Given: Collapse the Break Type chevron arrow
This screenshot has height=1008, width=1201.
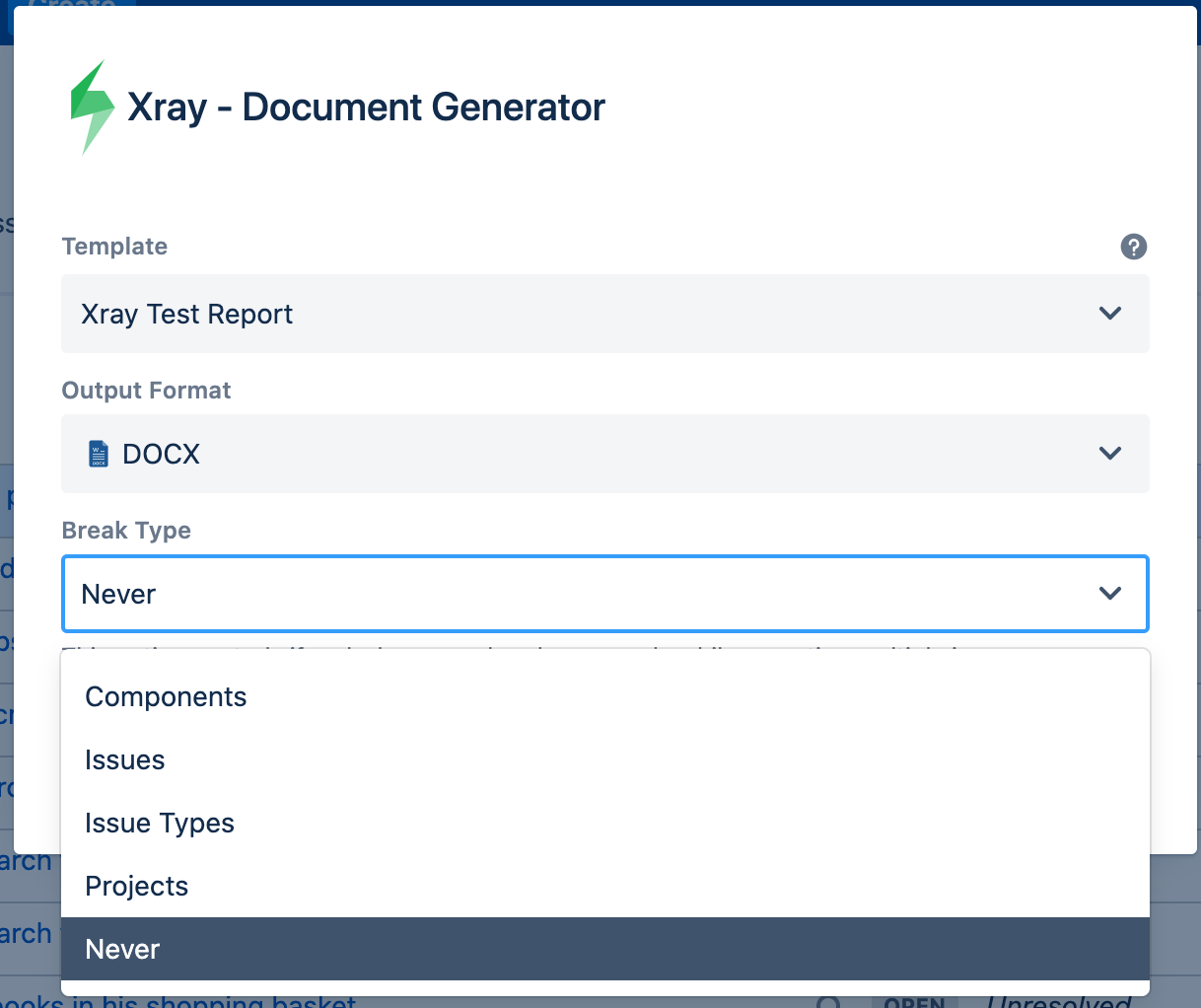Looking at the screenshot, I should pos(1110,594).
